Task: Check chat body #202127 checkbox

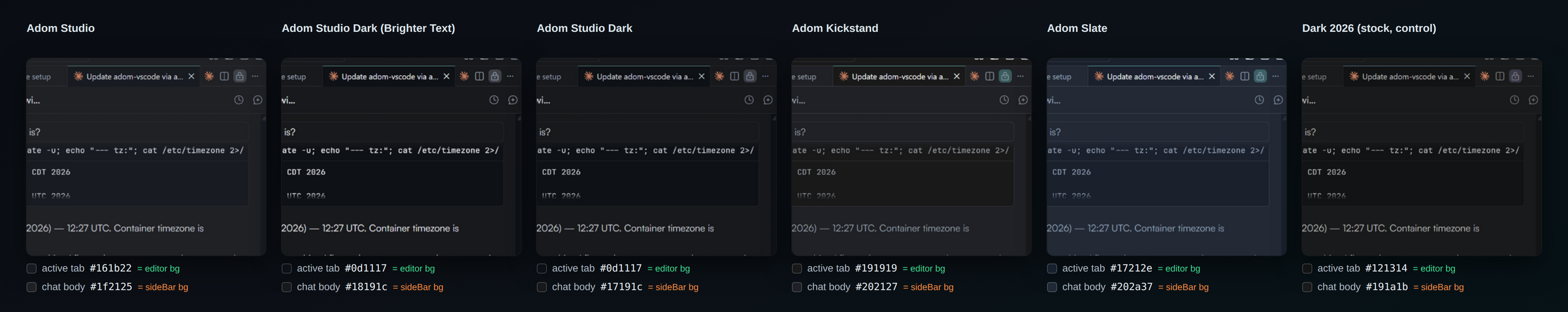Action: click(796, 287)
